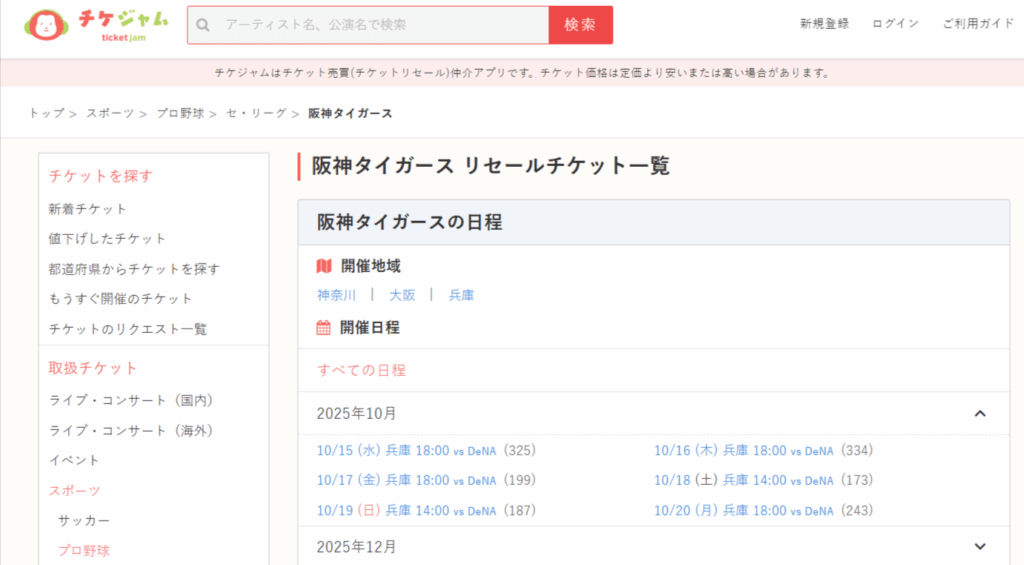
Task: Click the artist name search field
Action: pos(380,25)
